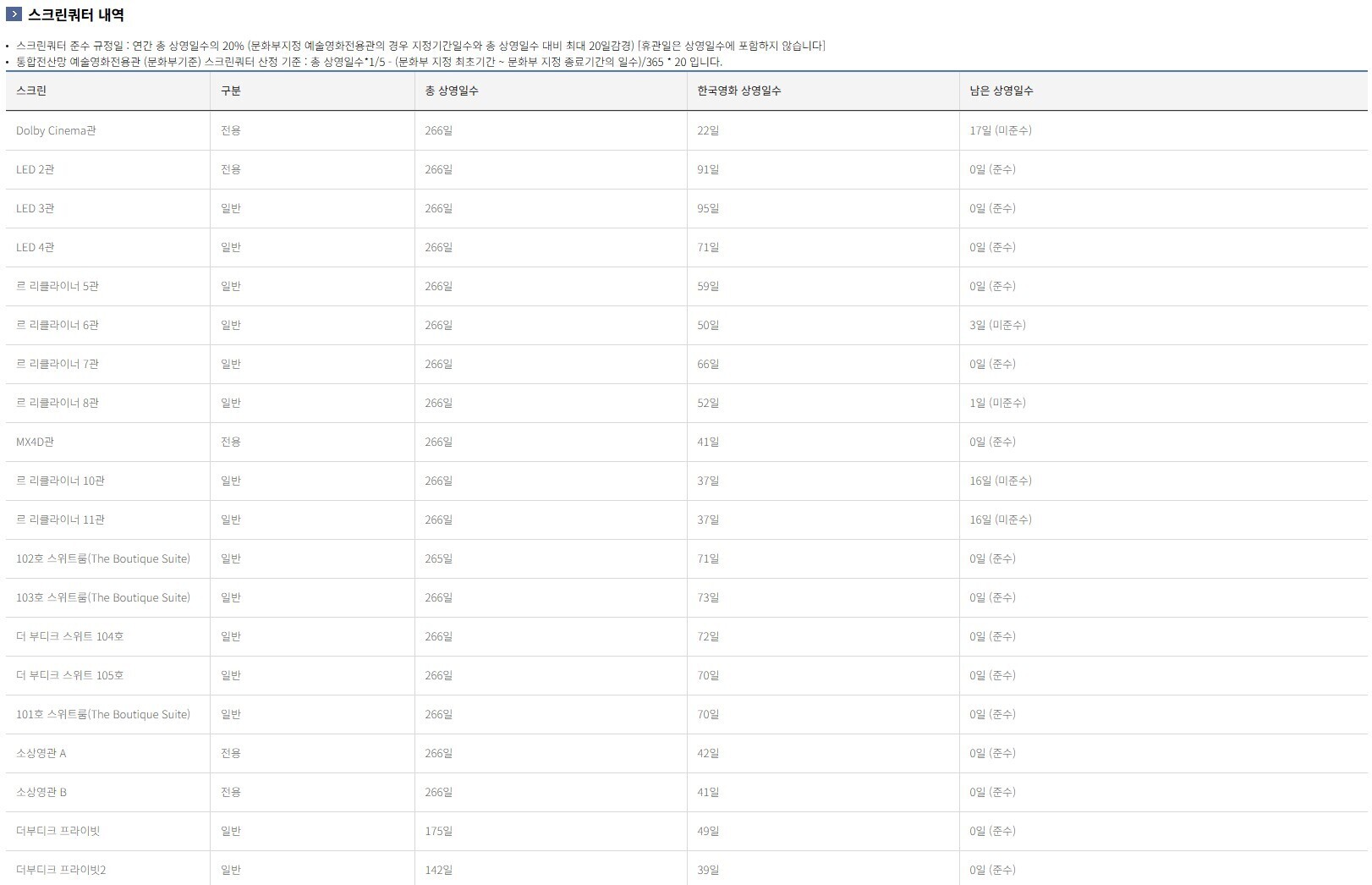
Task: Click the 265일 total screening days cell
Action: click(551, 558)
